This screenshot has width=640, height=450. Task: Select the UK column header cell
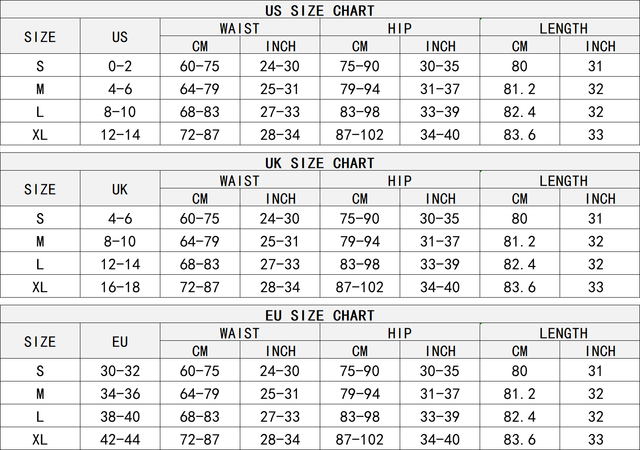(120, 189)
